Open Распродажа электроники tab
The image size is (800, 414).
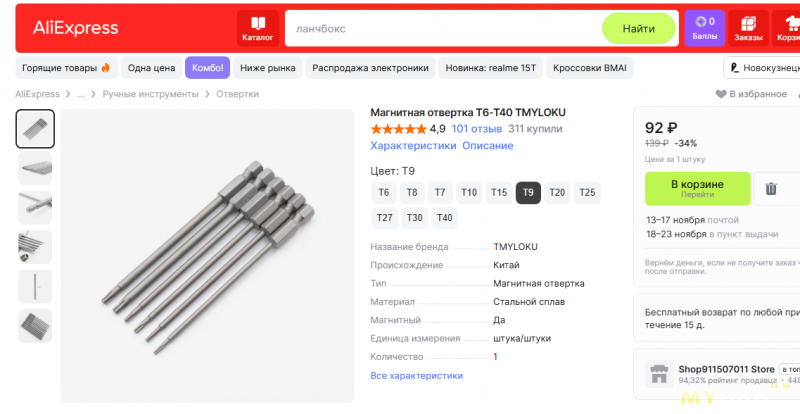click(370, 68)
